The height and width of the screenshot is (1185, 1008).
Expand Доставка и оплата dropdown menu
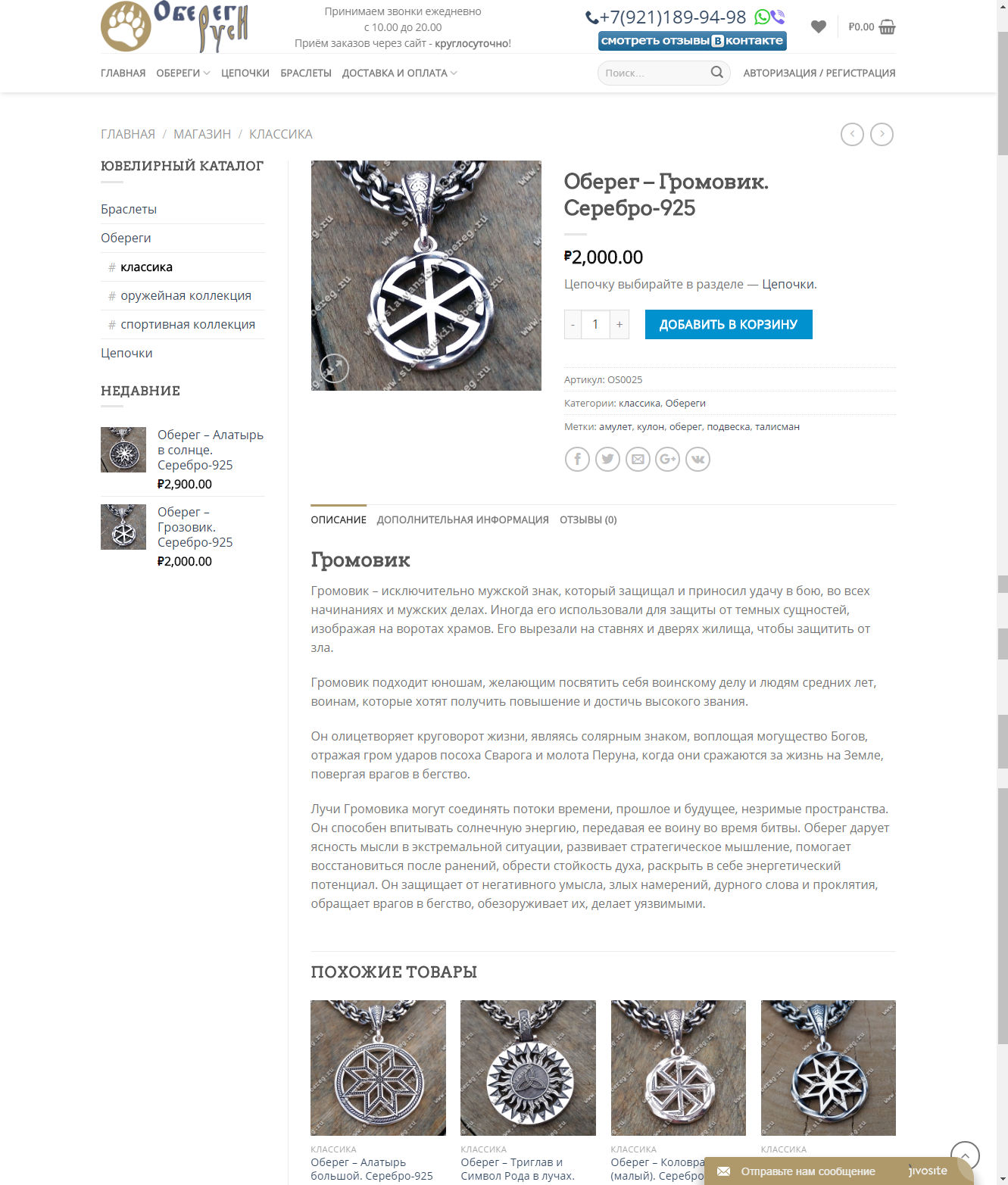tap(399, 73)
